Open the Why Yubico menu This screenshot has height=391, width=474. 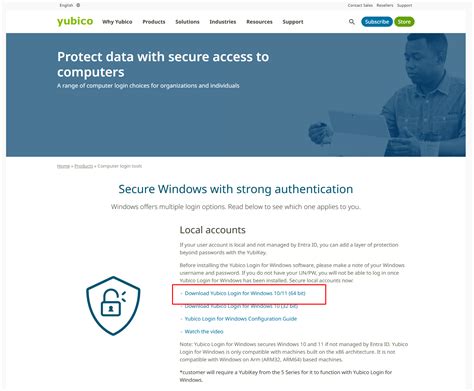(117, 22)
